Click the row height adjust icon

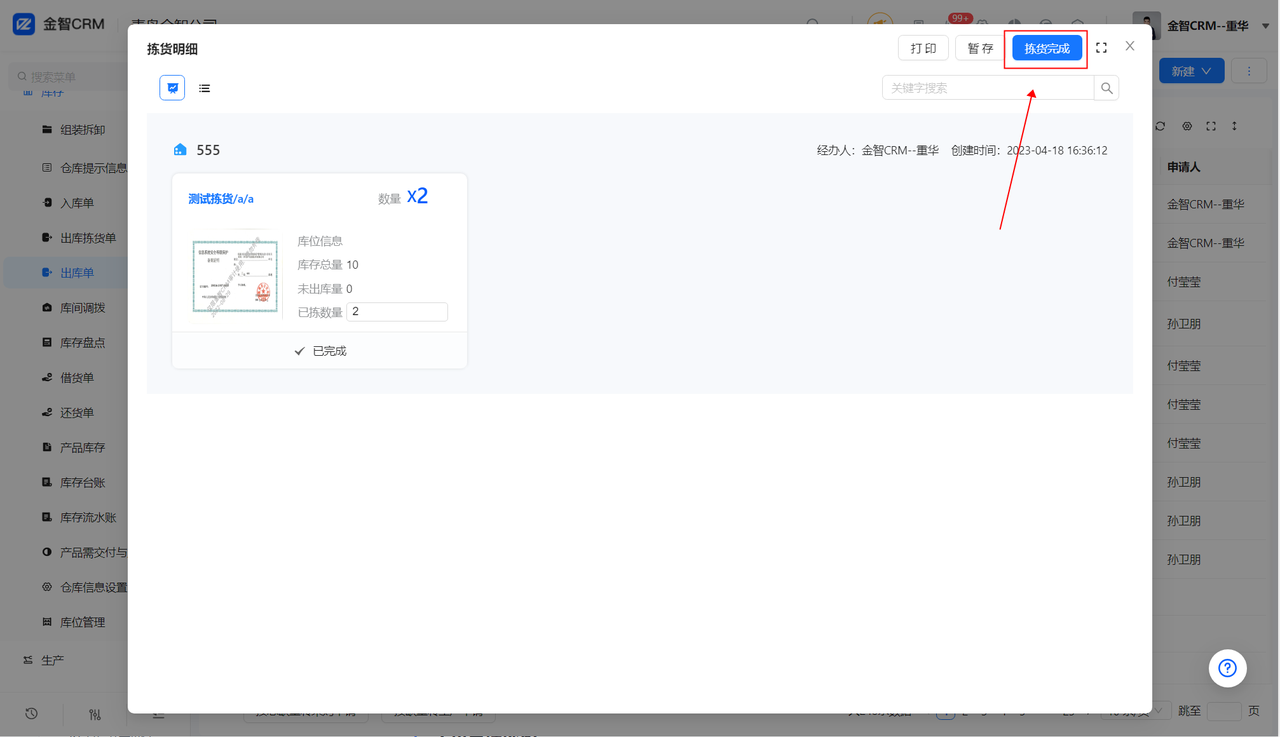pos(1235,126)
